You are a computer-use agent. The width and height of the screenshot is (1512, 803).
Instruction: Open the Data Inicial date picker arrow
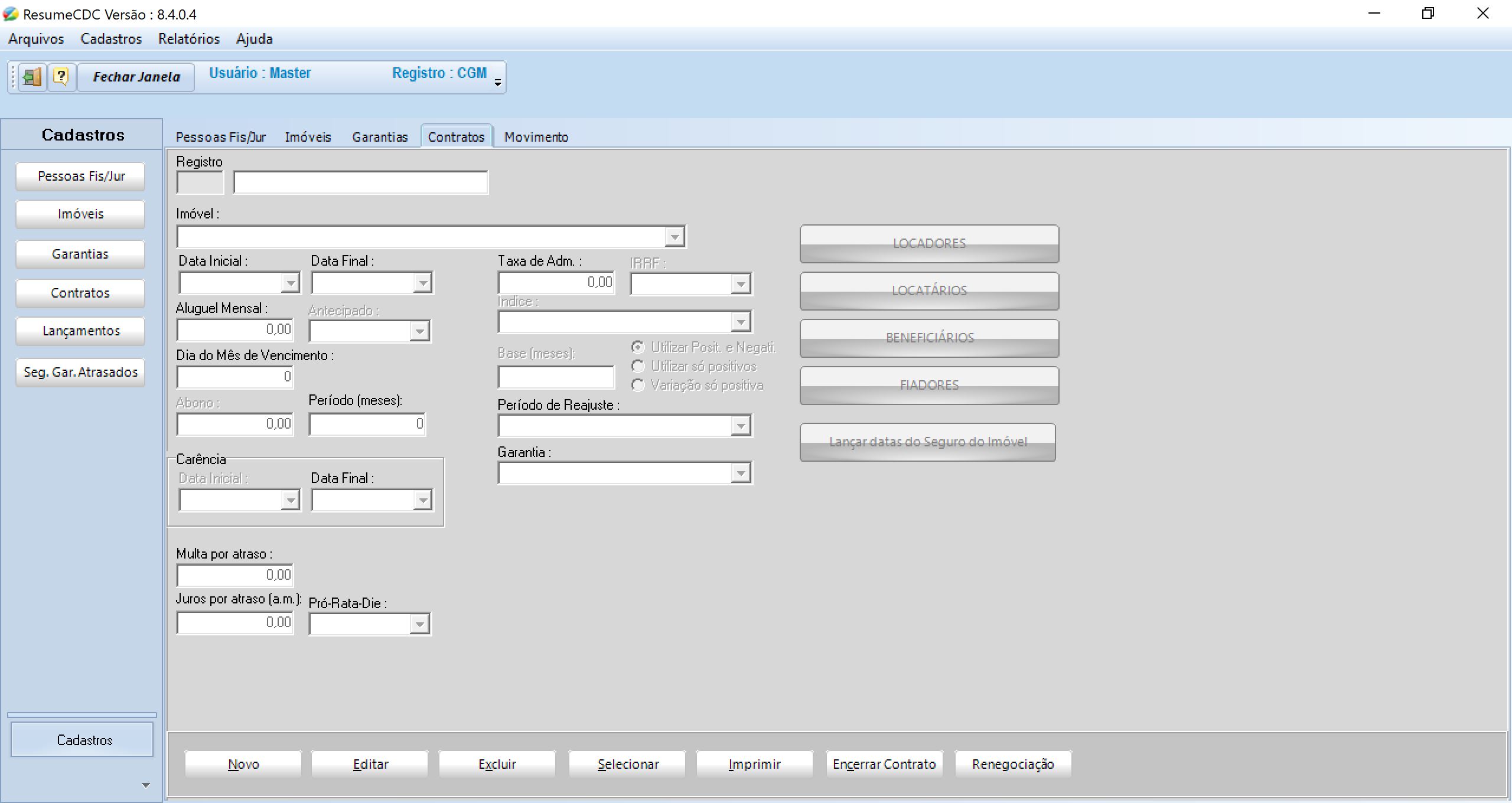click(x=290, y=283)
